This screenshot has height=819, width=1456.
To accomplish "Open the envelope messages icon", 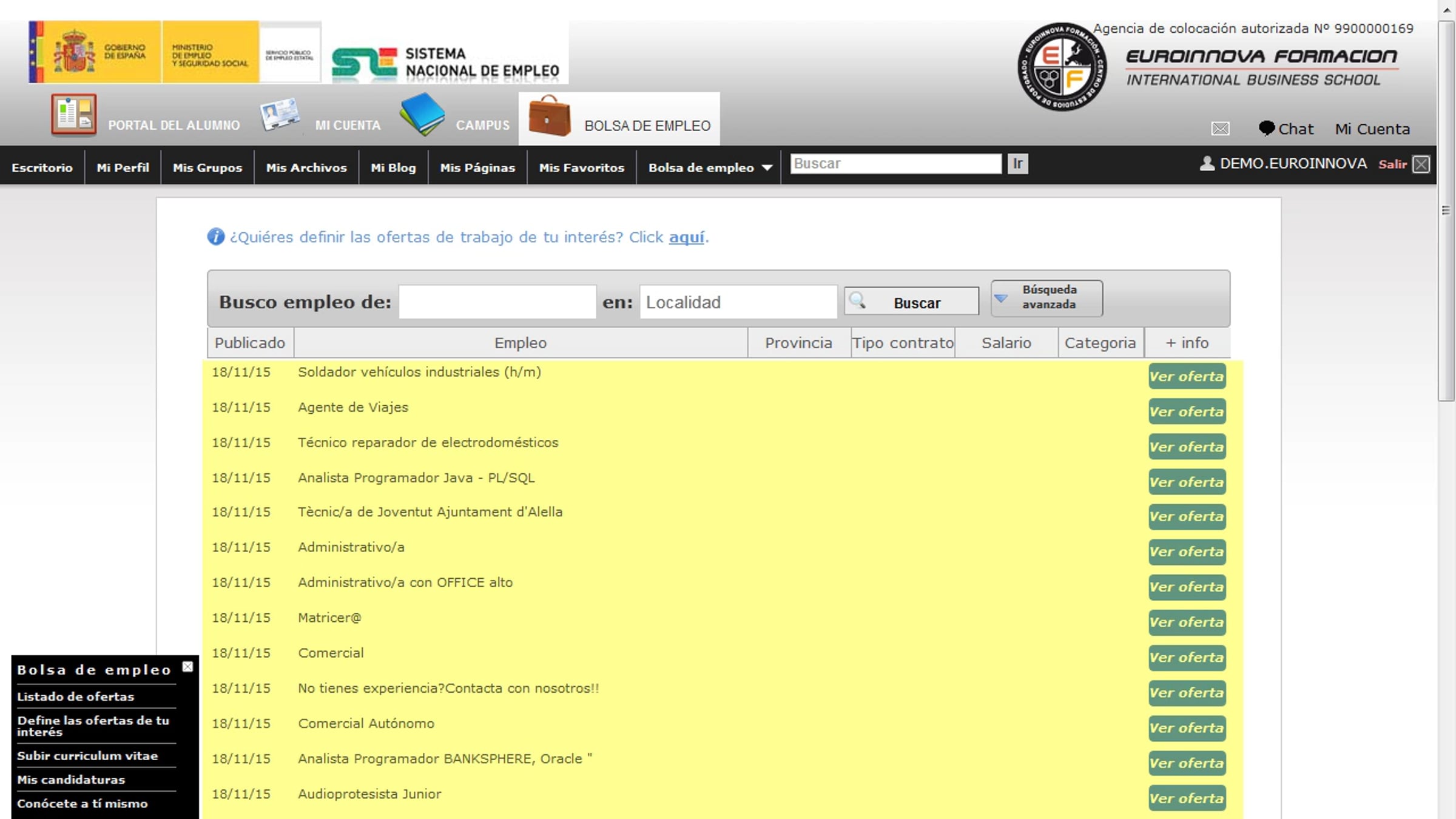I will (x=1220, y=129).
